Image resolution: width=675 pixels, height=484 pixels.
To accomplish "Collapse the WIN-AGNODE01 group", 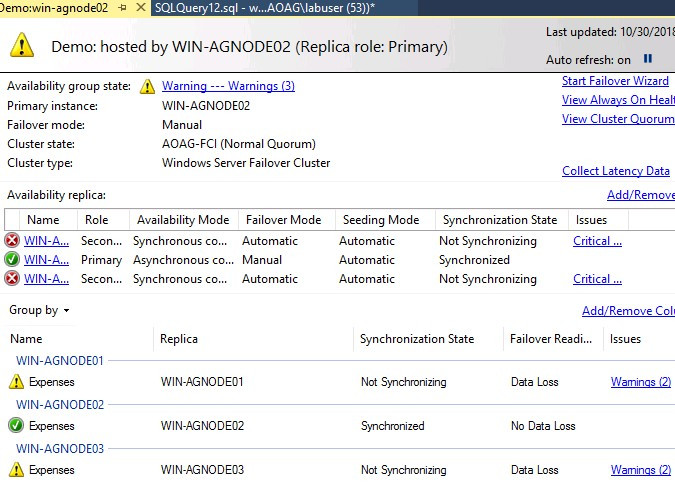I will [60, 360].
